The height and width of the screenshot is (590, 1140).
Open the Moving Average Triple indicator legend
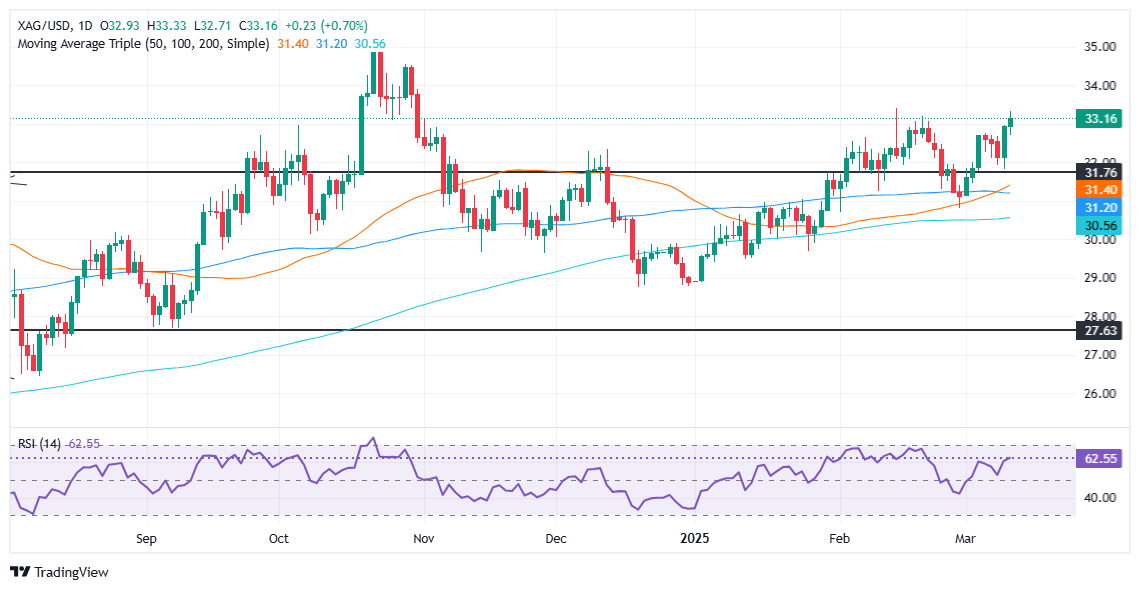tap(141, 44)
